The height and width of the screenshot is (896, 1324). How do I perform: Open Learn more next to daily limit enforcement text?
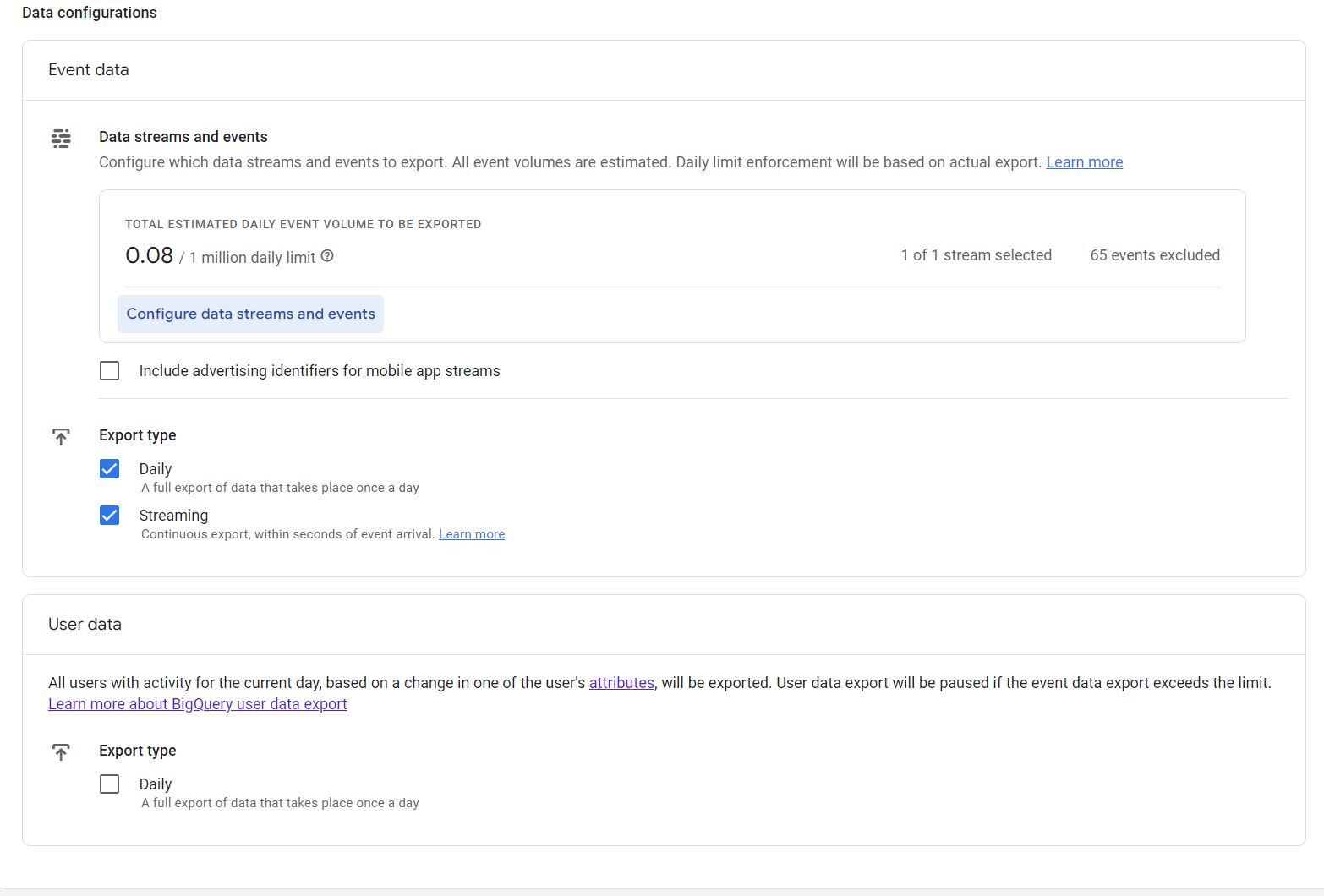(1084, 161)
